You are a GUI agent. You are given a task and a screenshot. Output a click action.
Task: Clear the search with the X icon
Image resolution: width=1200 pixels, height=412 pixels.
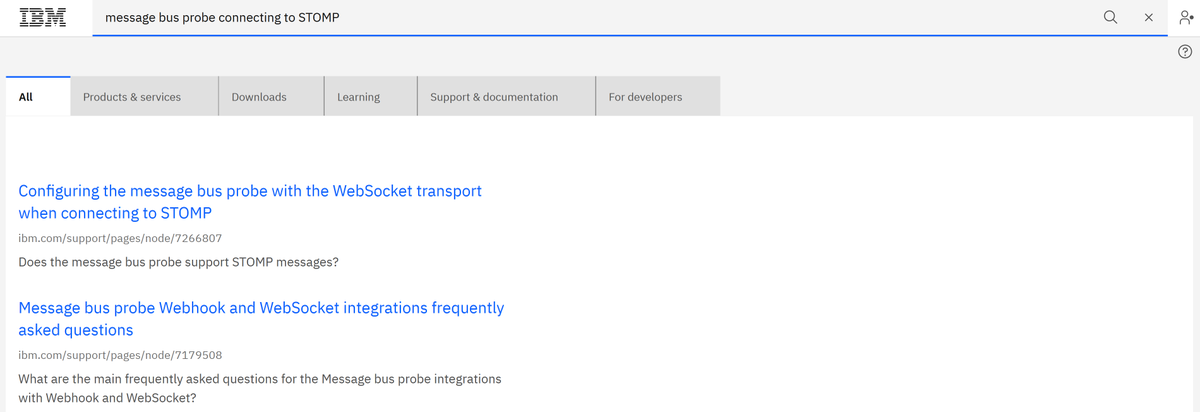[1149, 17]
